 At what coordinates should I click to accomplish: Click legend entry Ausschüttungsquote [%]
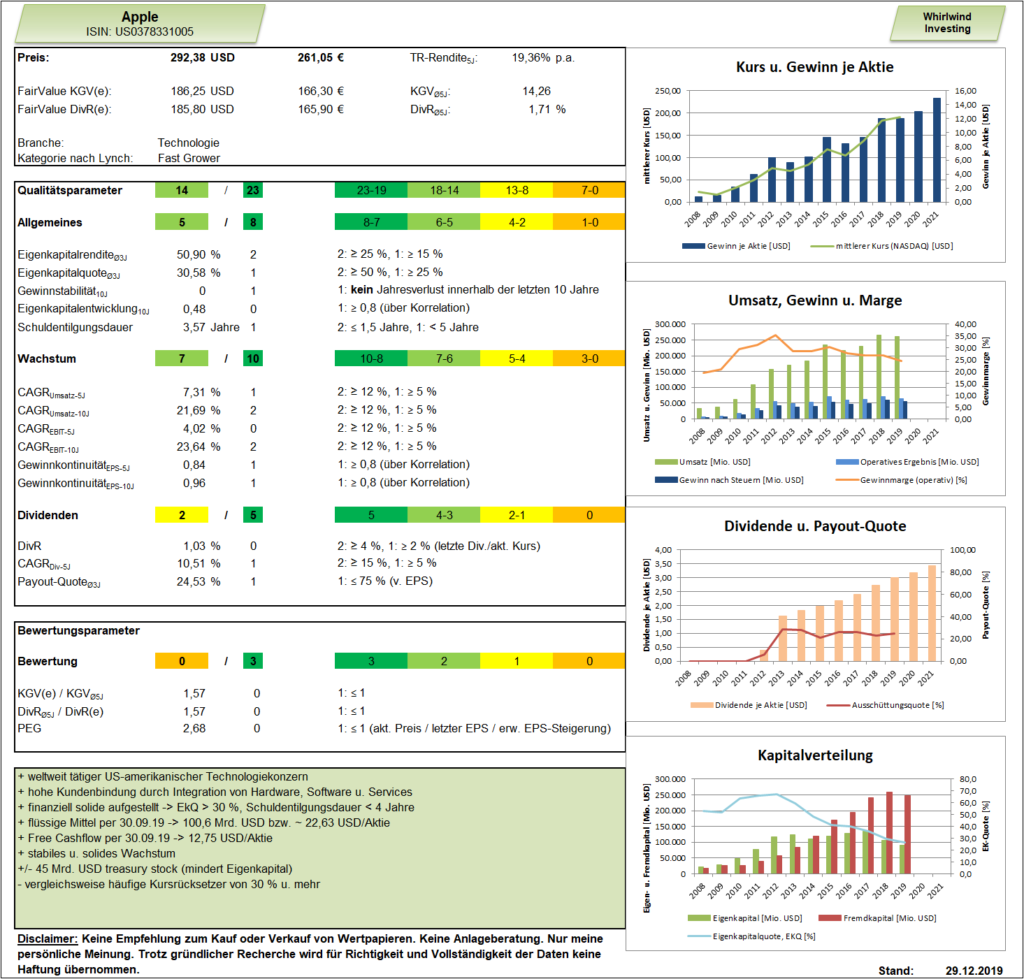pyautogui.click(x=886, y=705)
